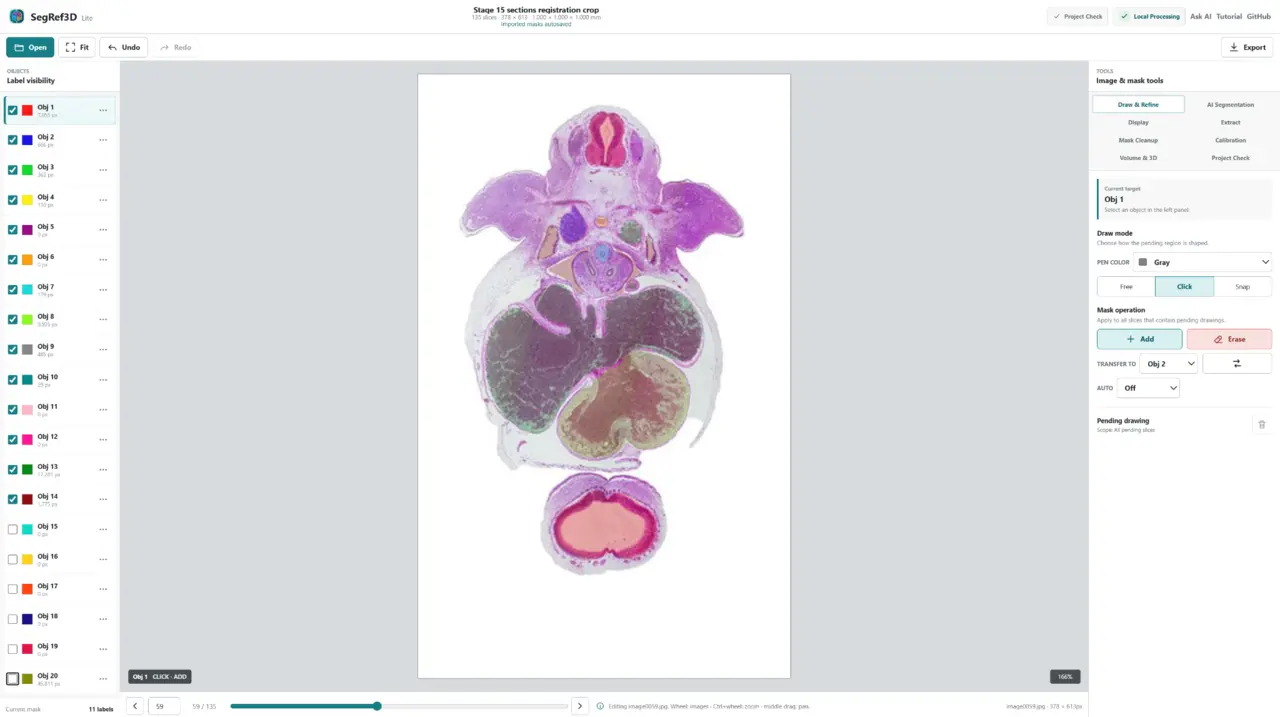Screen dimensions: 1280x717
Task: Open the GitHub link
Action: [x=1258, y=16]
